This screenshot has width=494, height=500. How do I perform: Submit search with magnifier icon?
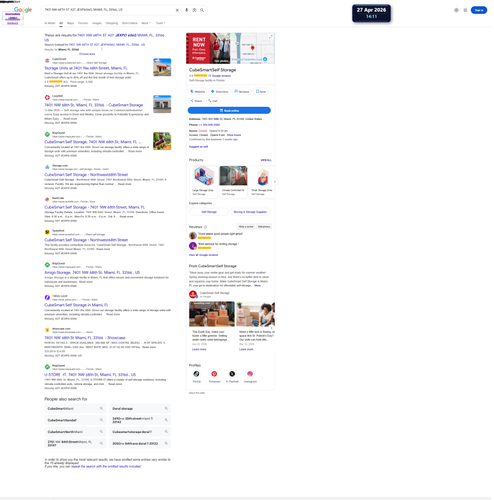tap(202, 10)
